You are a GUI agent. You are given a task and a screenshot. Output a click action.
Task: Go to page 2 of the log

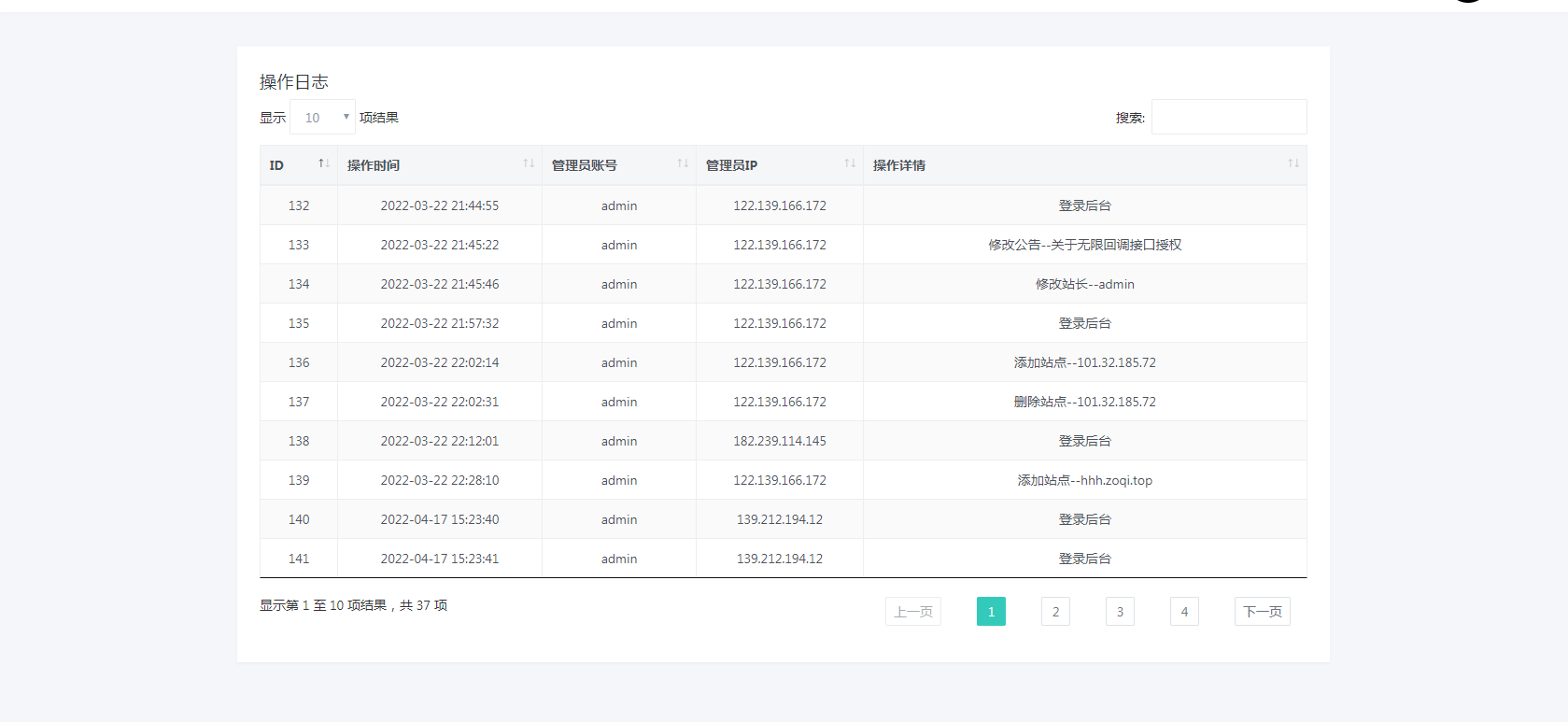[x=1055, y=612]
